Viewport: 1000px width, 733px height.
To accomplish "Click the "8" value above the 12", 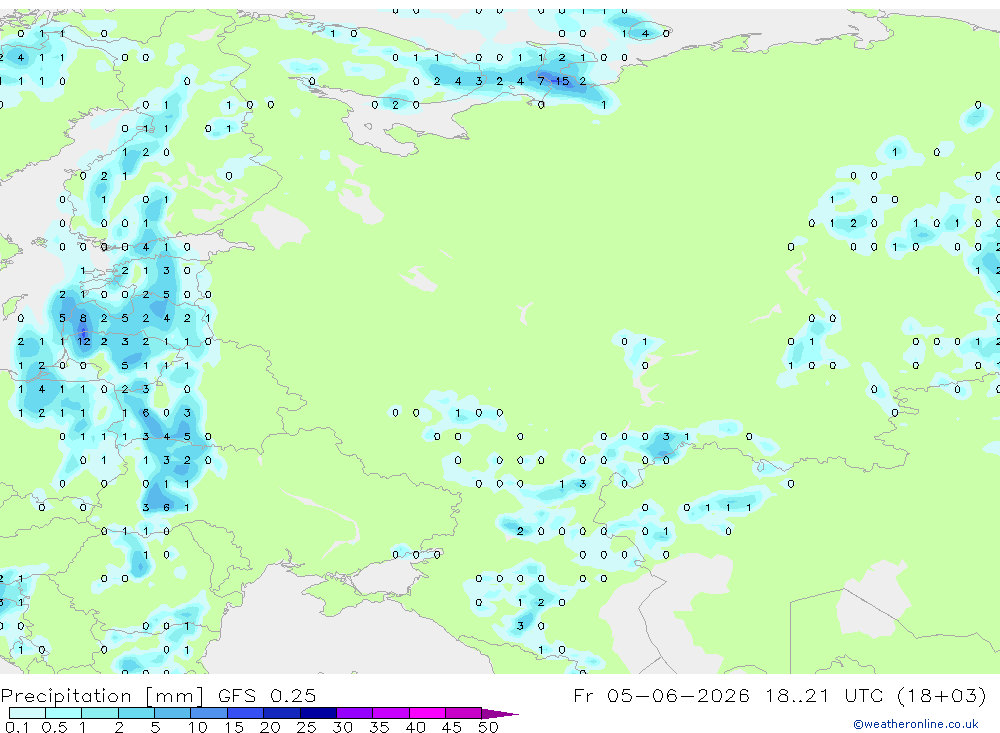I will click(83, 318).
